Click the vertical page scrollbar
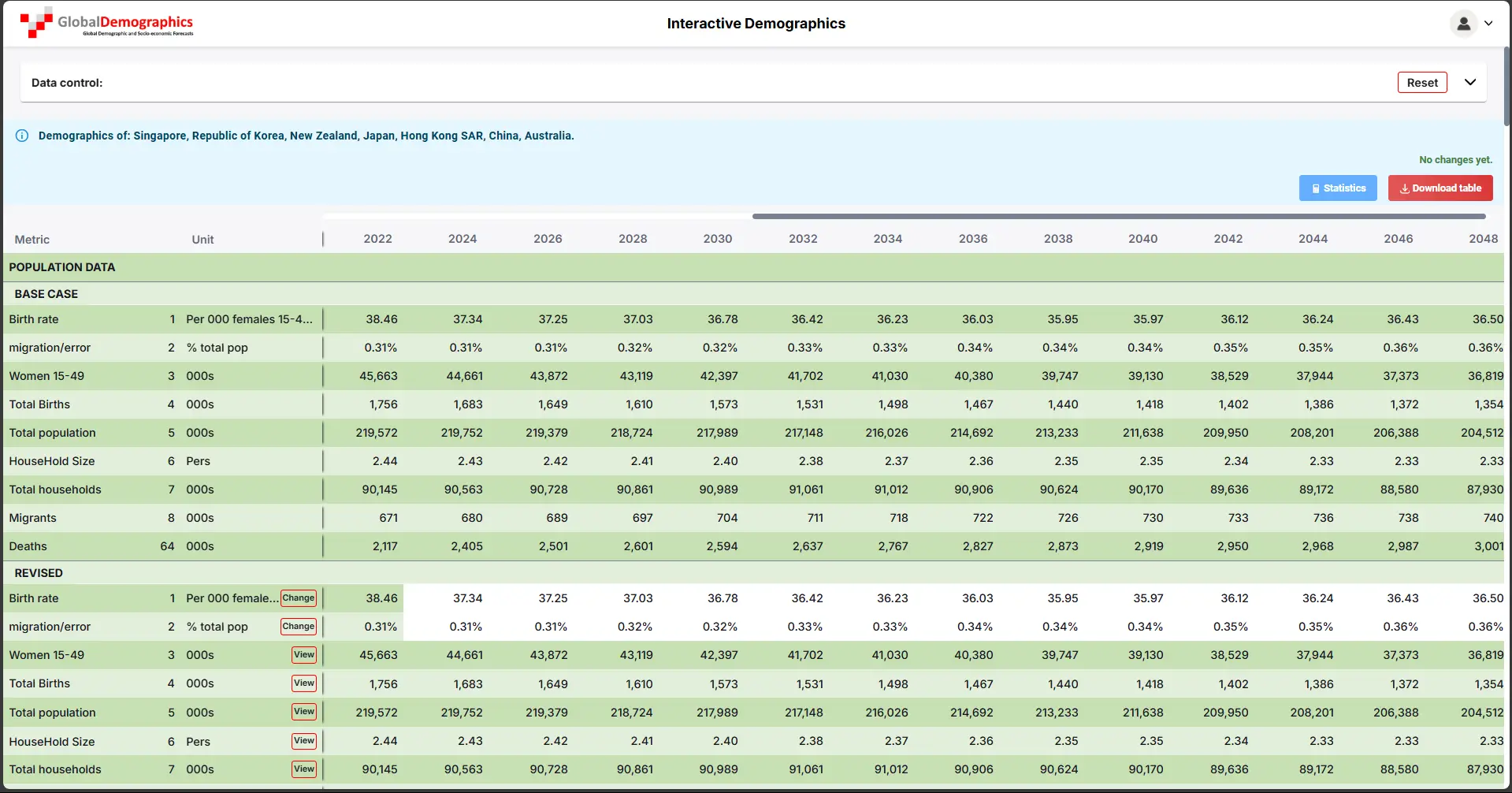 coord(1506,87)
